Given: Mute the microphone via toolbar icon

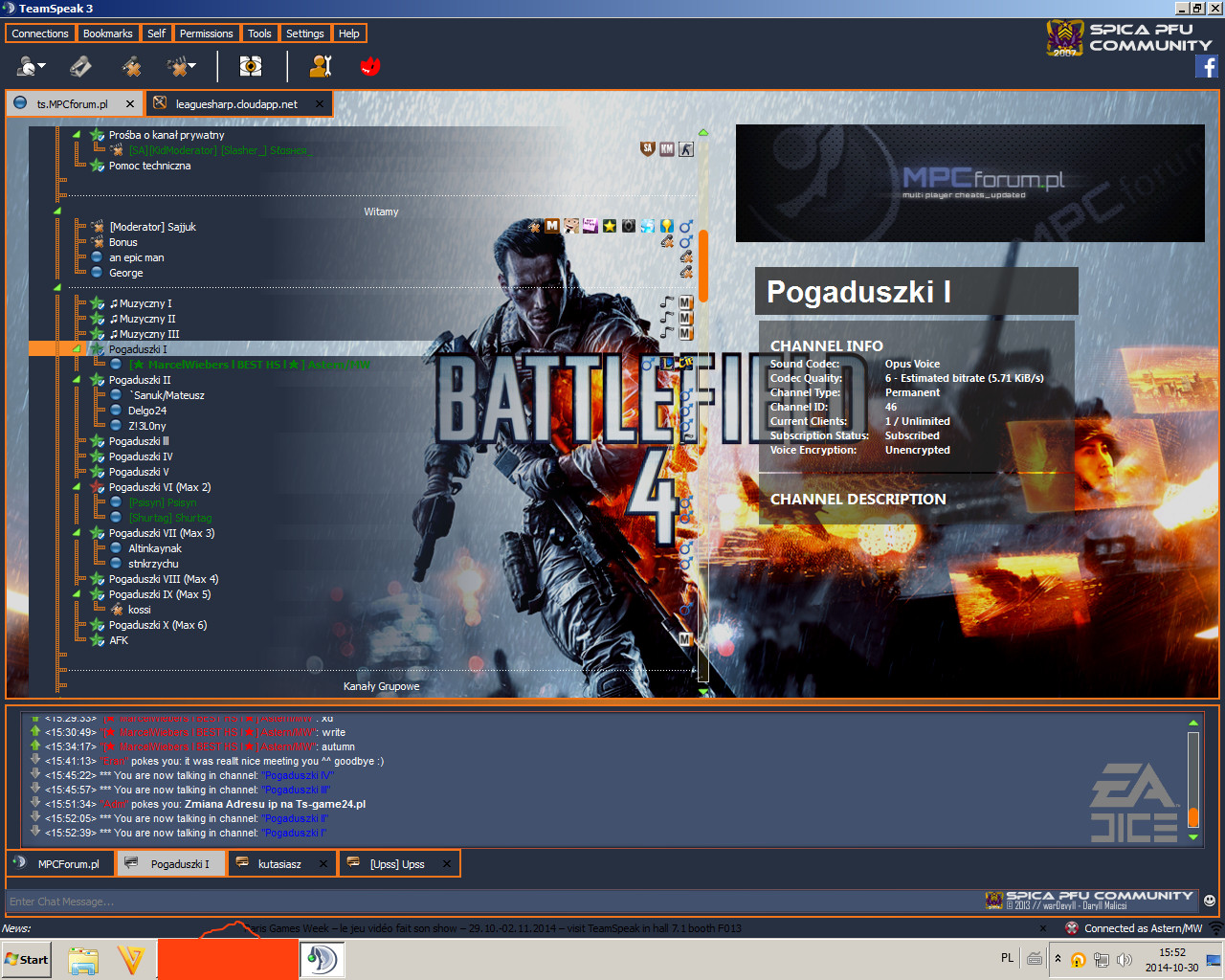Looking at the screenshot, I should [x=131, y=66].
